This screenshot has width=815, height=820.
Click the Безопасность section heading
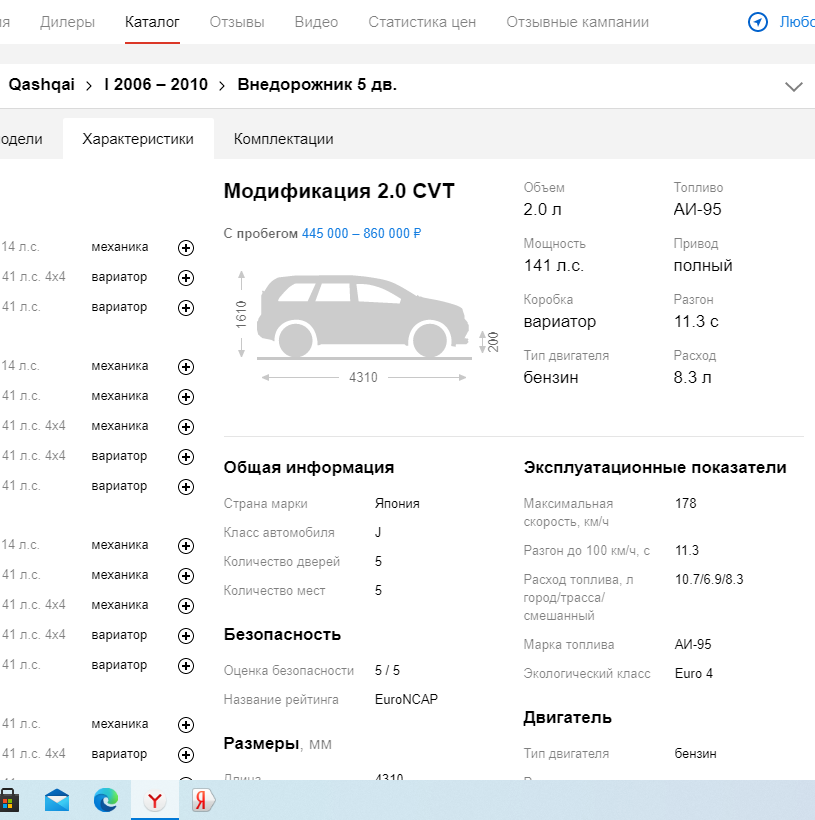[282, 634]
